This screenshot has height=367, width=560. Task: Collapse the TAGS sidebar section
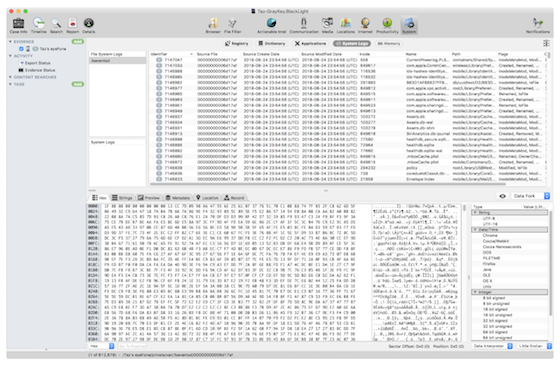point(10,84)
